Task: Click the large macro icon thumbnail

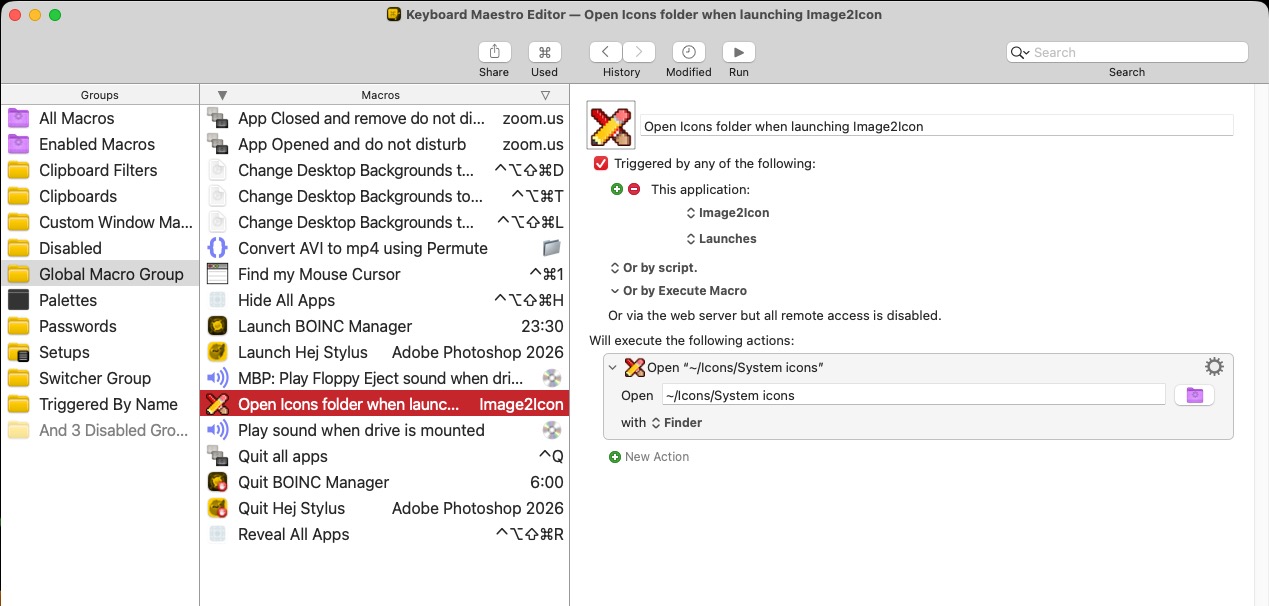Action: click(x=612, y=126)
